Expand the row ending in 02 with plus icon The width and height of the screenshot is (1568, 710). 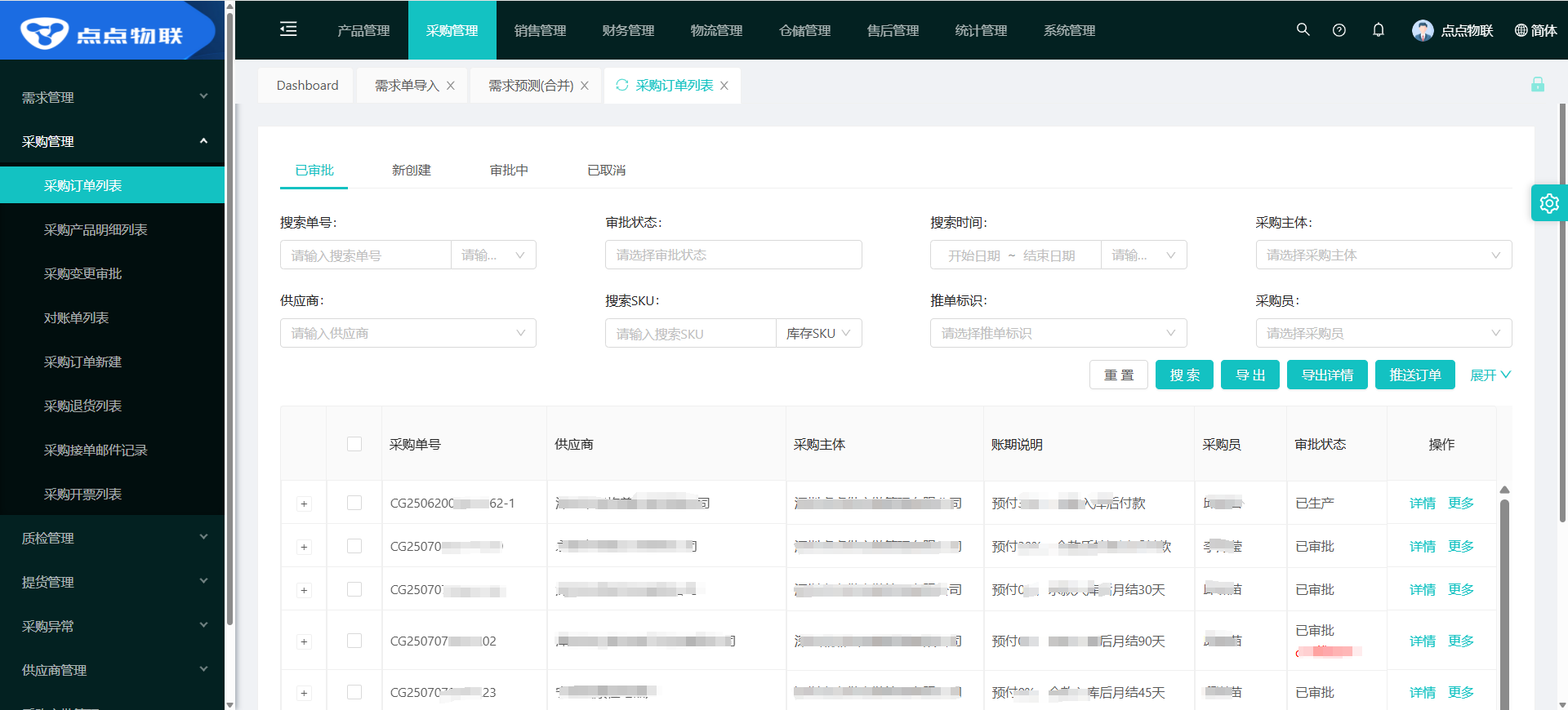pos(304,641)
